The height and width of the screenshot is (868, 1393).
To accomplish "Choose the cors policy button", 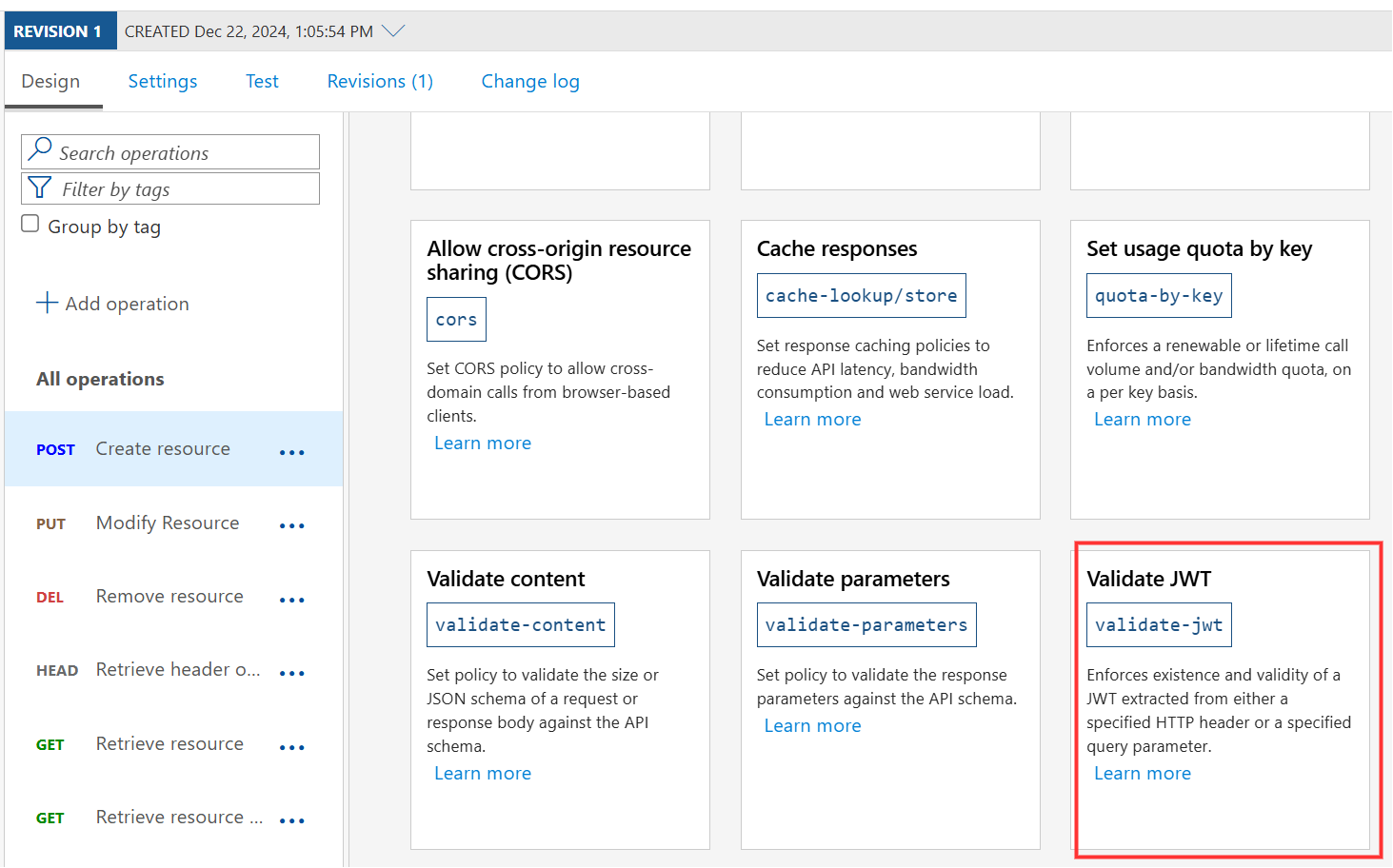I will pyautogui.click(x=456, y=320).
